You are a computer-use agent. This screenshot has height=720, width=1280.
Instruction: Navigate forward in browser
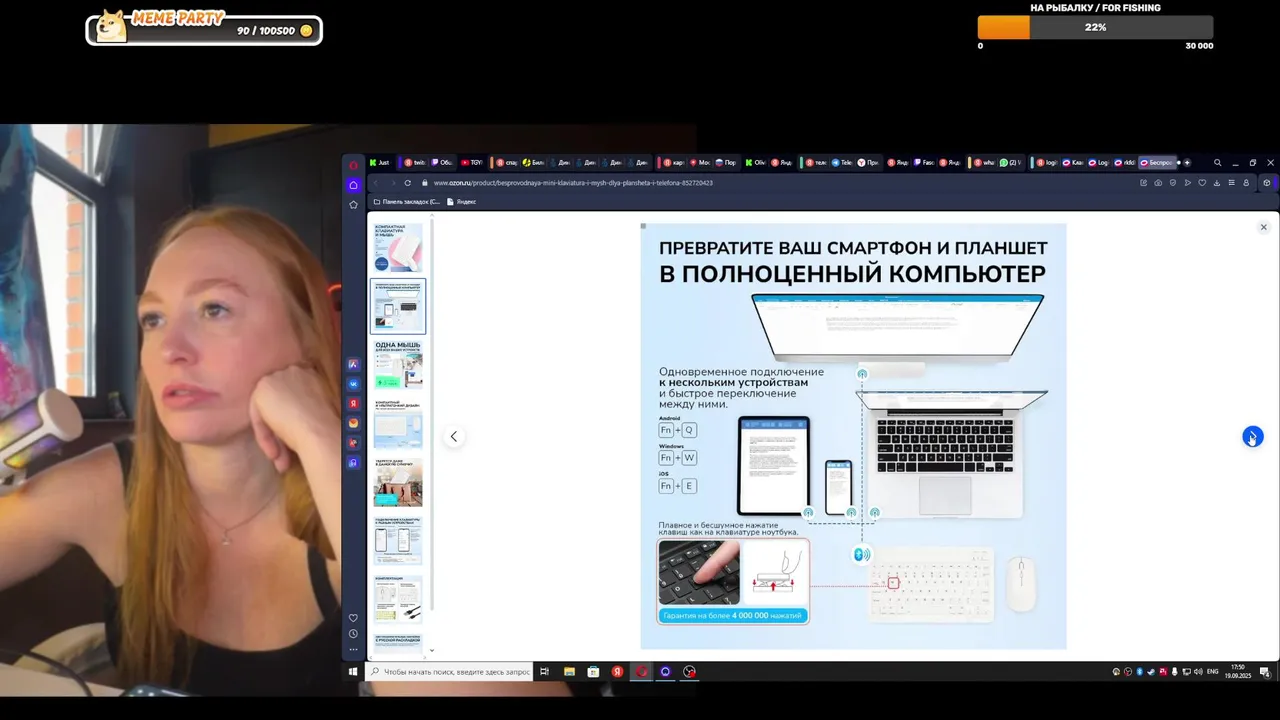[392, 183]
